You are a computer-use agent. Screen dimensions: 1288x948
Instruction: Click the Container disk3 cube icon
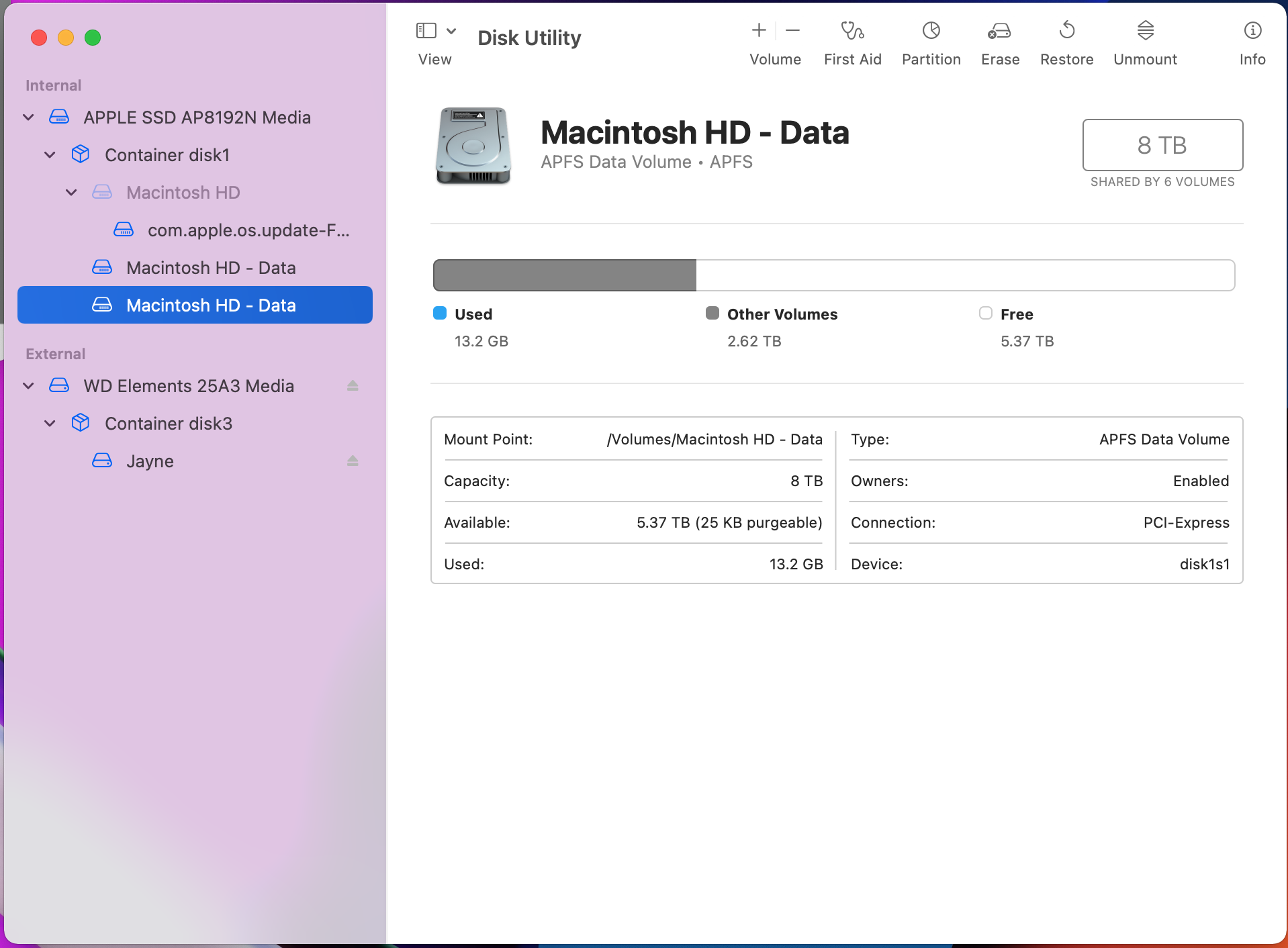(x=81, y=423)
